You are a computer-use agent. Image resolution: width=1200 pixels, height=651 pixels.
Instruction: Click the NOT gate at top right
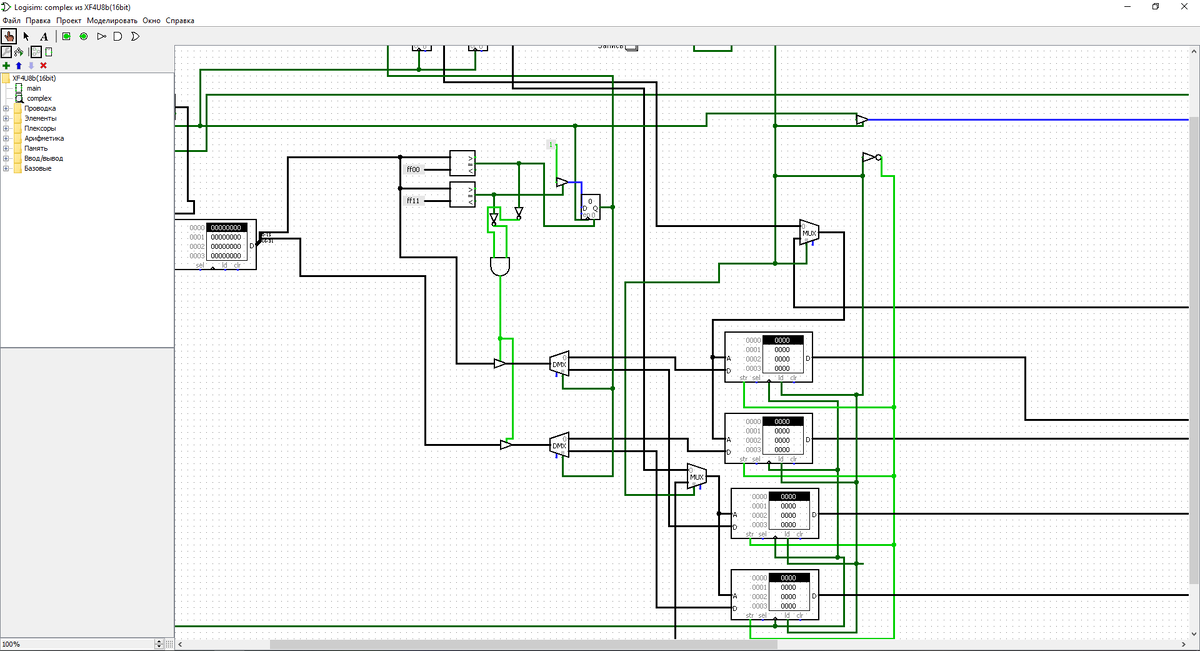[872, 157]
